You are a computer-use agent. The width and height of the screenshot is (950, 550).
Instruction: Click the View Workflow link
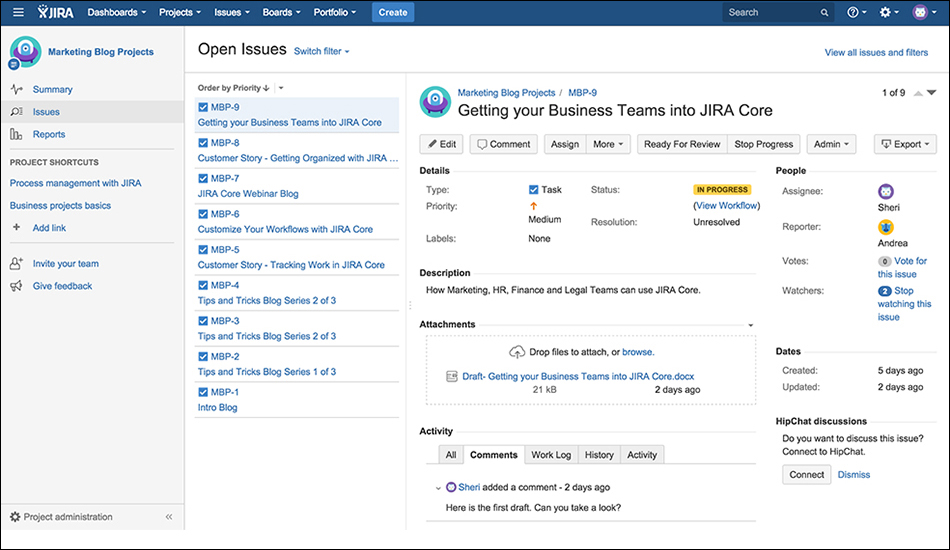726,206
